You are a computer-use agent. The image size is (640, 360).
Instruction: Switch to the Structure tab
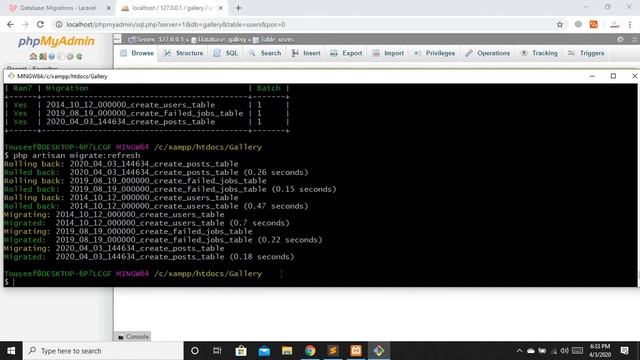click(184, 53)
